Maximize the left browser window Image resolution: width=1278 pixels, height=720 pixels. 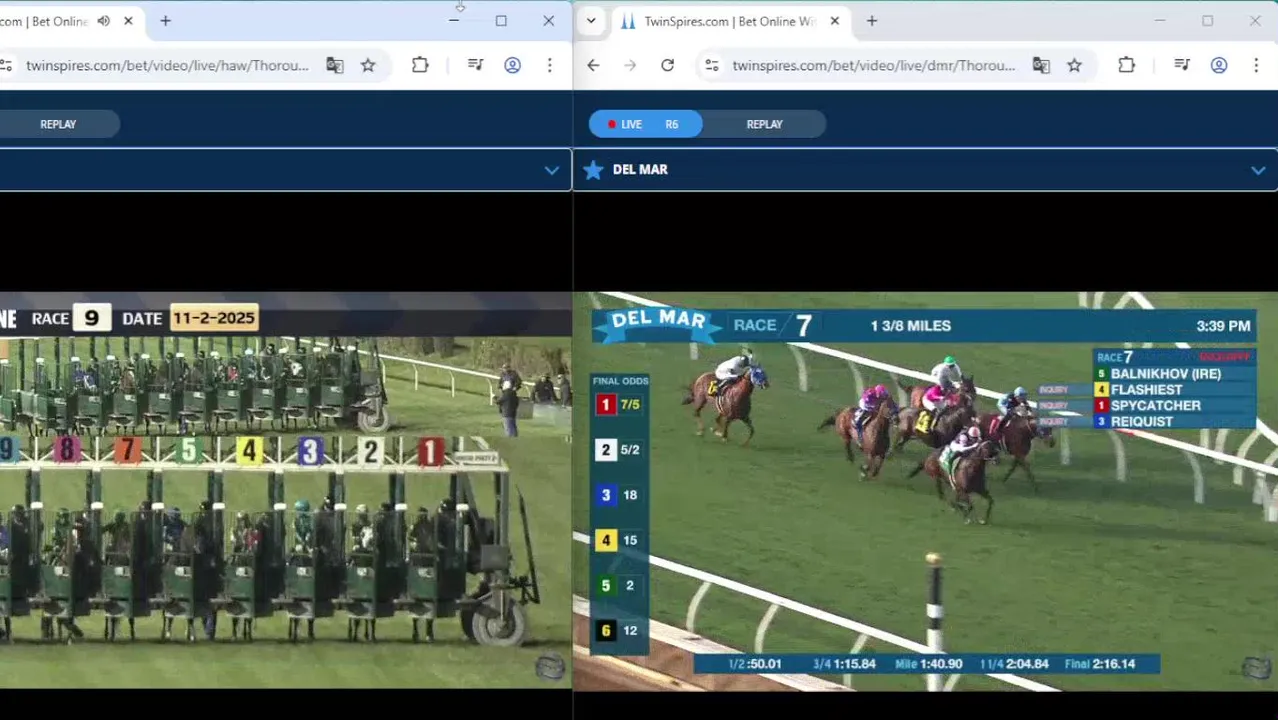click(x=501, y=21)
